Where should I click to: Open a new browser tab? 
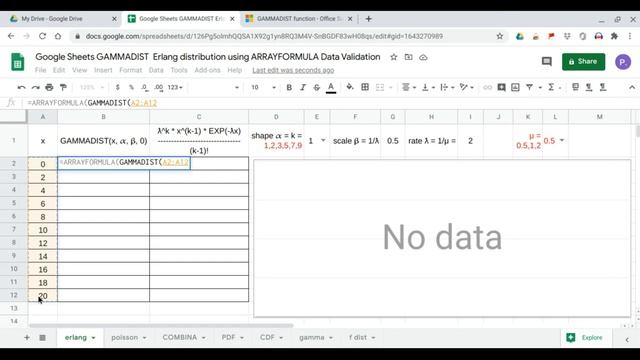[x=369, y=19]
